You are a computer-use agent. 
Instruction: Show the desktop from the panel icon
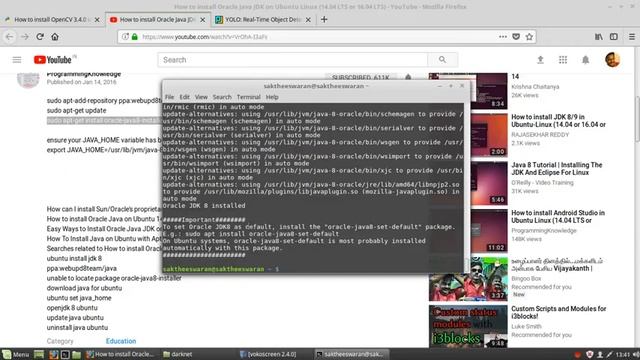39,354
